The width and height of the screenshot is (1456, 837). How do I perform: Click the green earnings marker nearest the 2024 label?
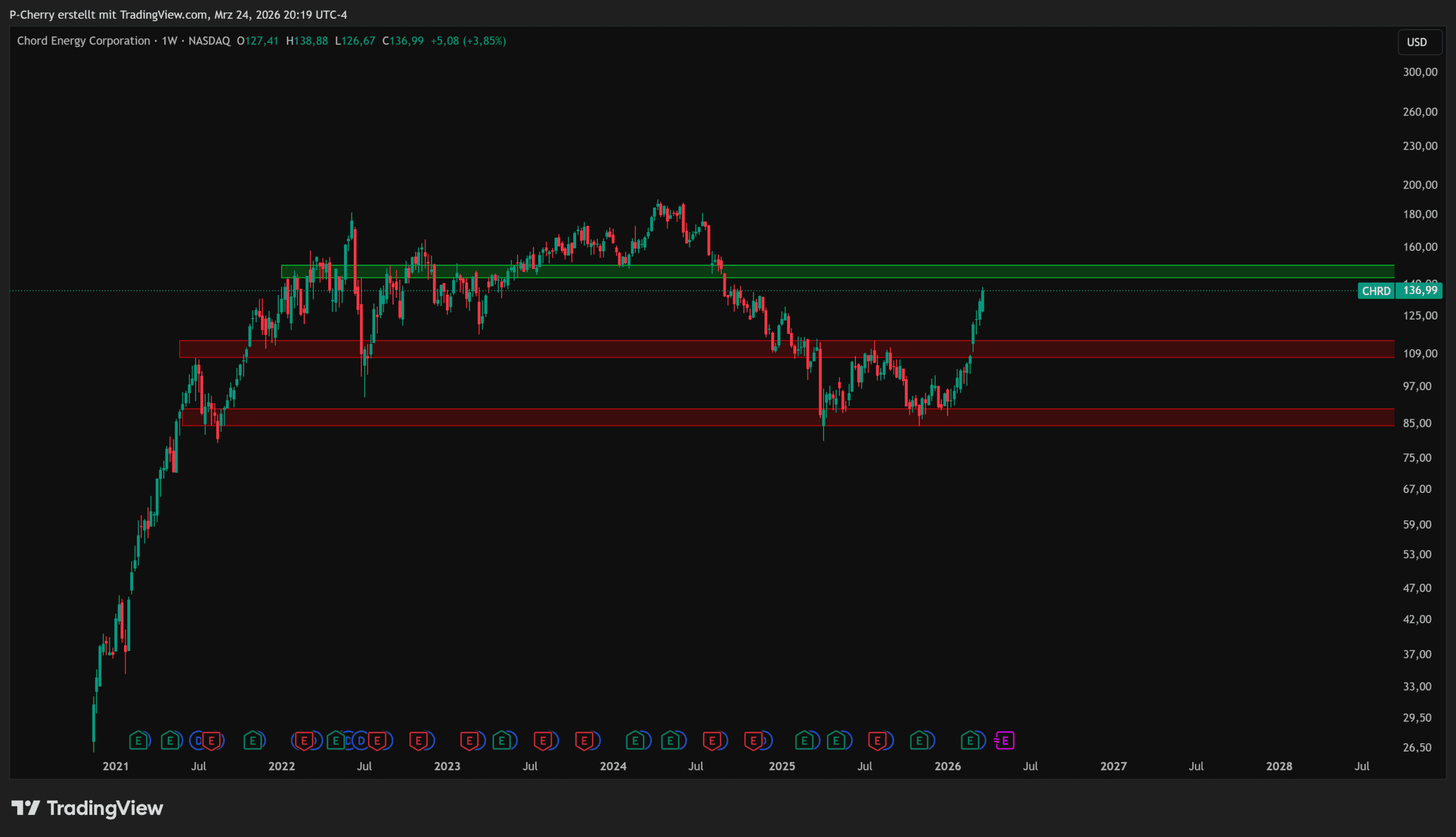tap(635, 741)
